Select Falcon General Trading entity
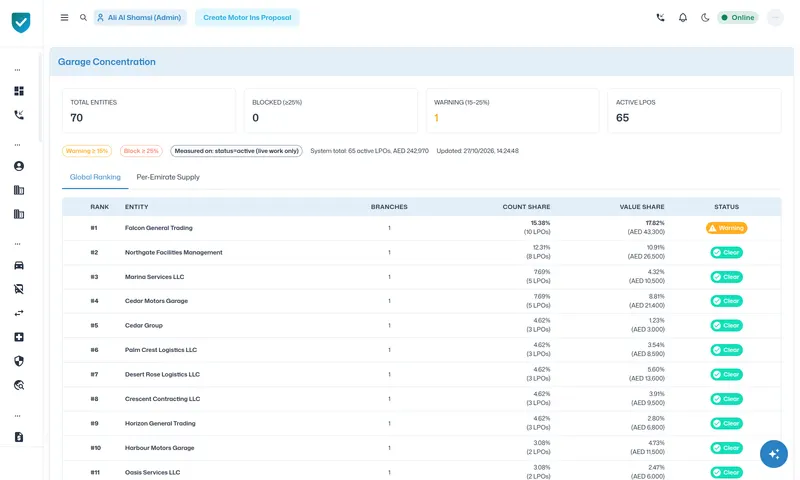 [159, 228]
